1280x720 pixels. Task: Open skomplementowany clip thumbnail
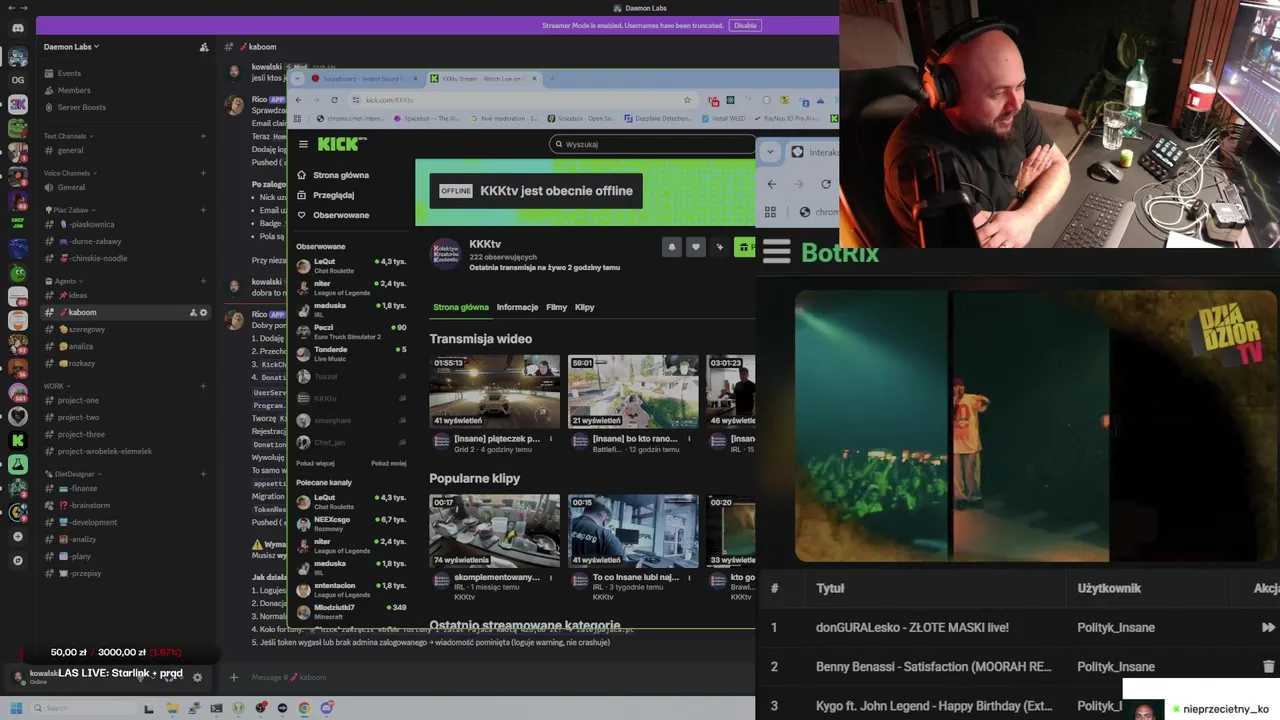(494, 531)
